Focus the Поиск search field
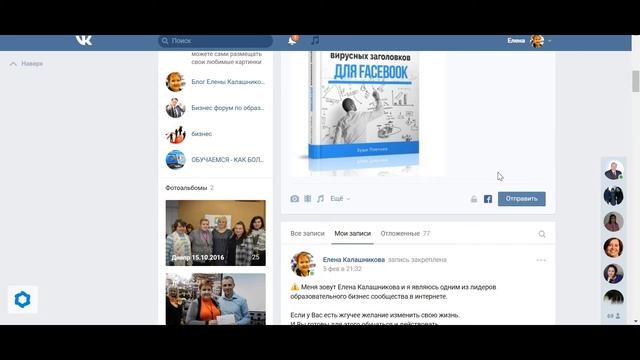The image size is (640, 360). click(x=216, y=41)
